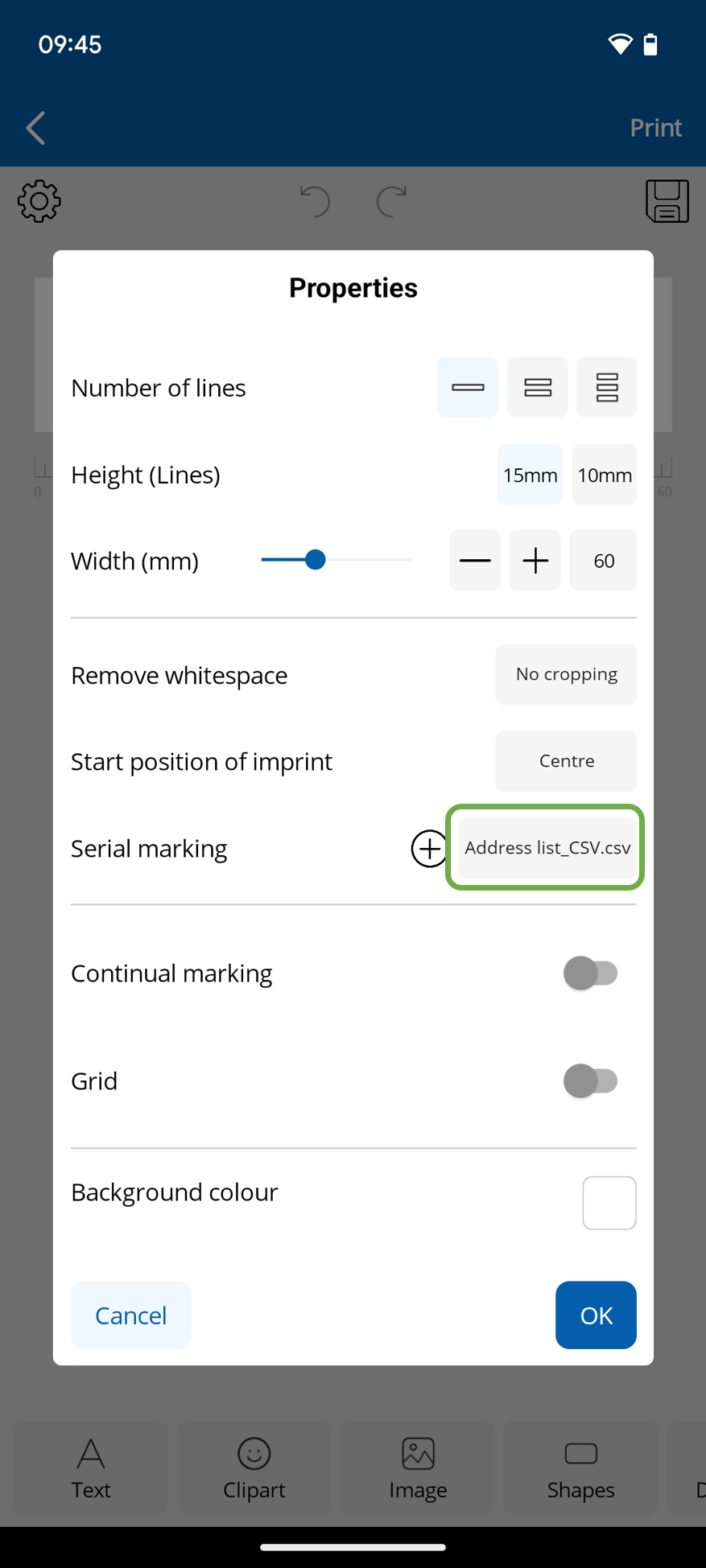Open Address list_CSV.csv serial marking selector
The image size is (706, 1568).
(547, 847)
